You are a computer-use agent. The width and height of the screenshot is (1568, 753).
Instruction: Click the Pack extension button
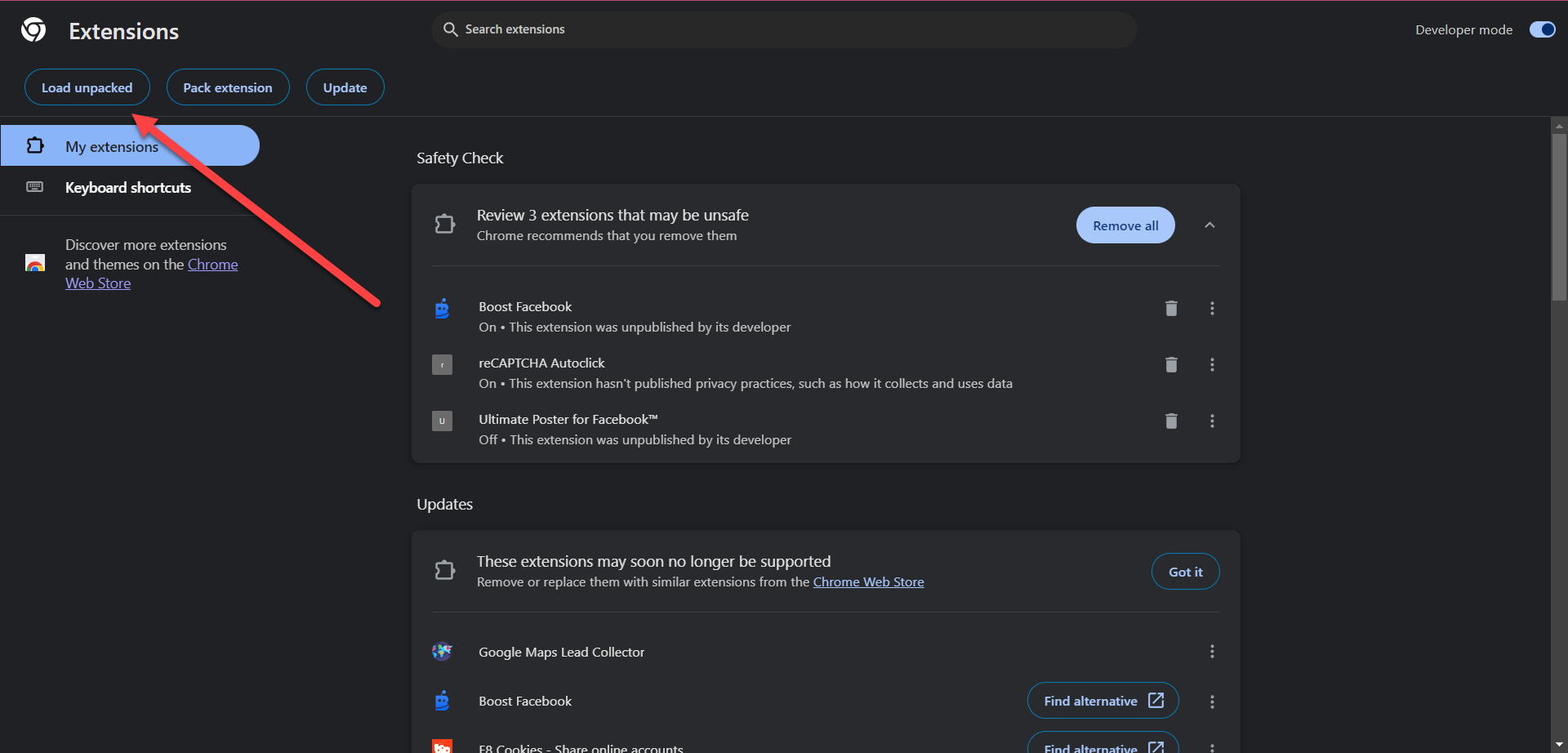coord(227,87)
